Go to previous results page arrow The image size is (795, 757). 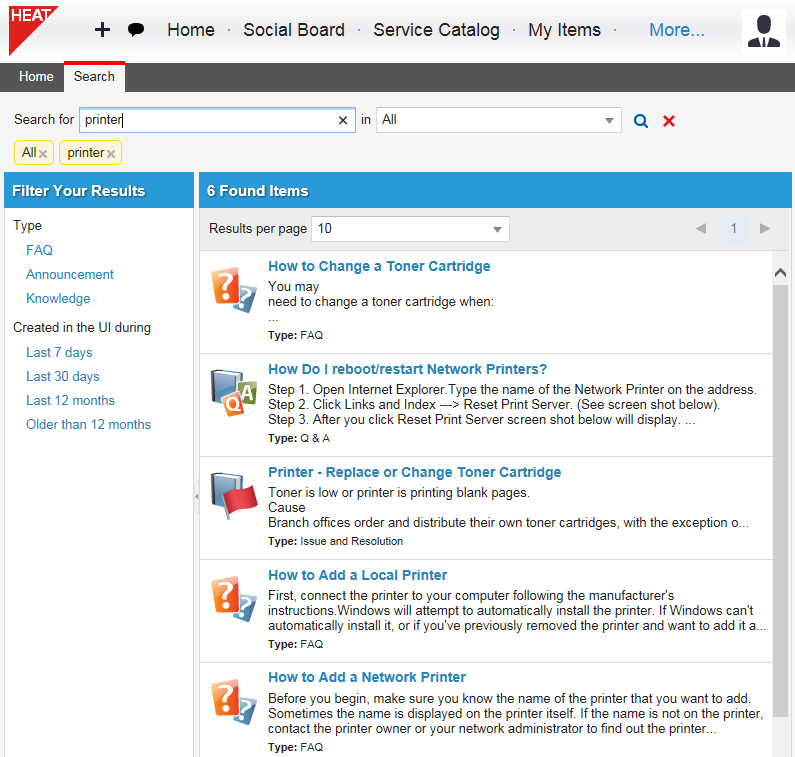tap(701, 228)
